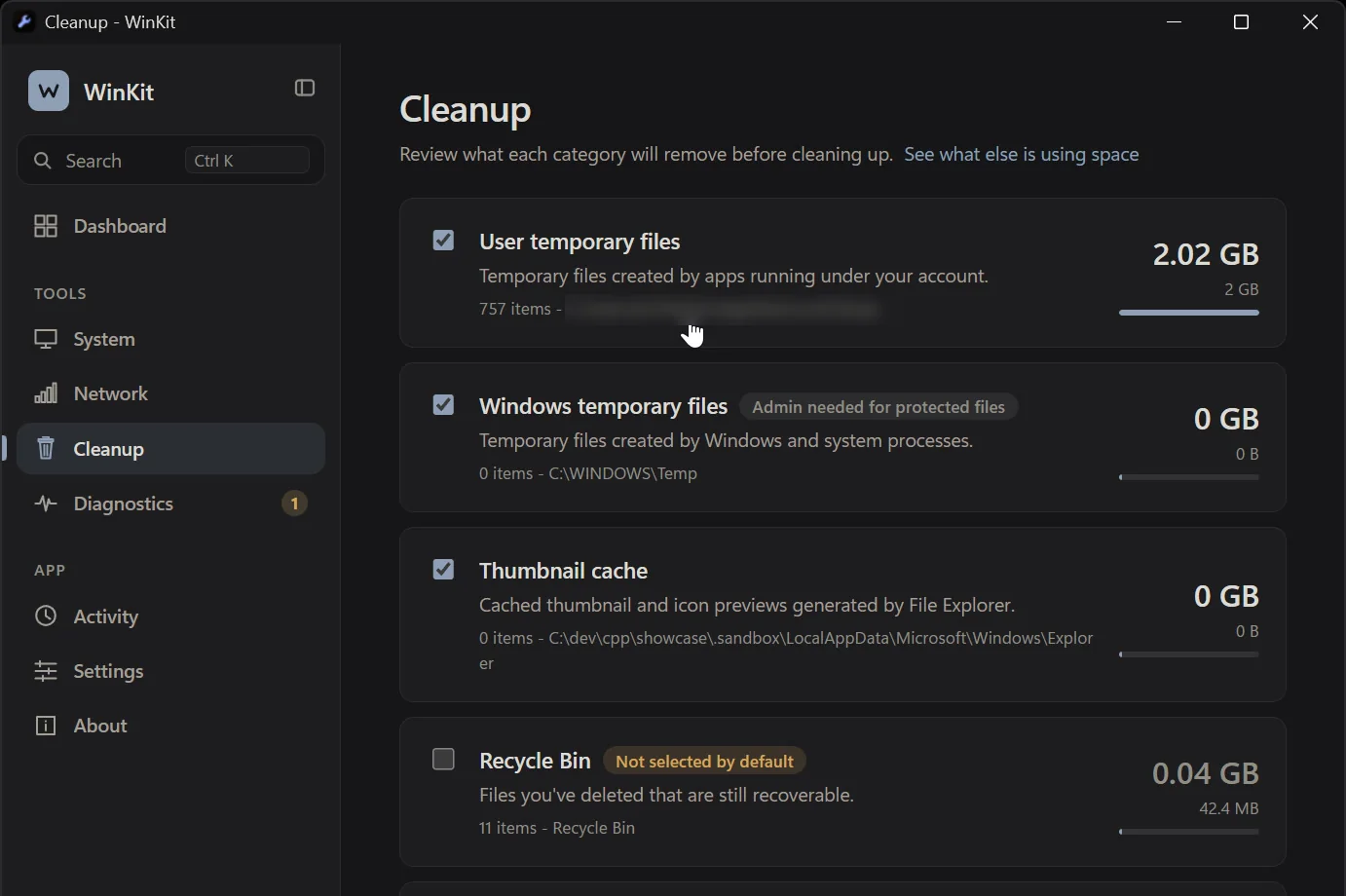1346x896 pixels.
Task: Click the search magnifier icon
Action: [43, 161]
